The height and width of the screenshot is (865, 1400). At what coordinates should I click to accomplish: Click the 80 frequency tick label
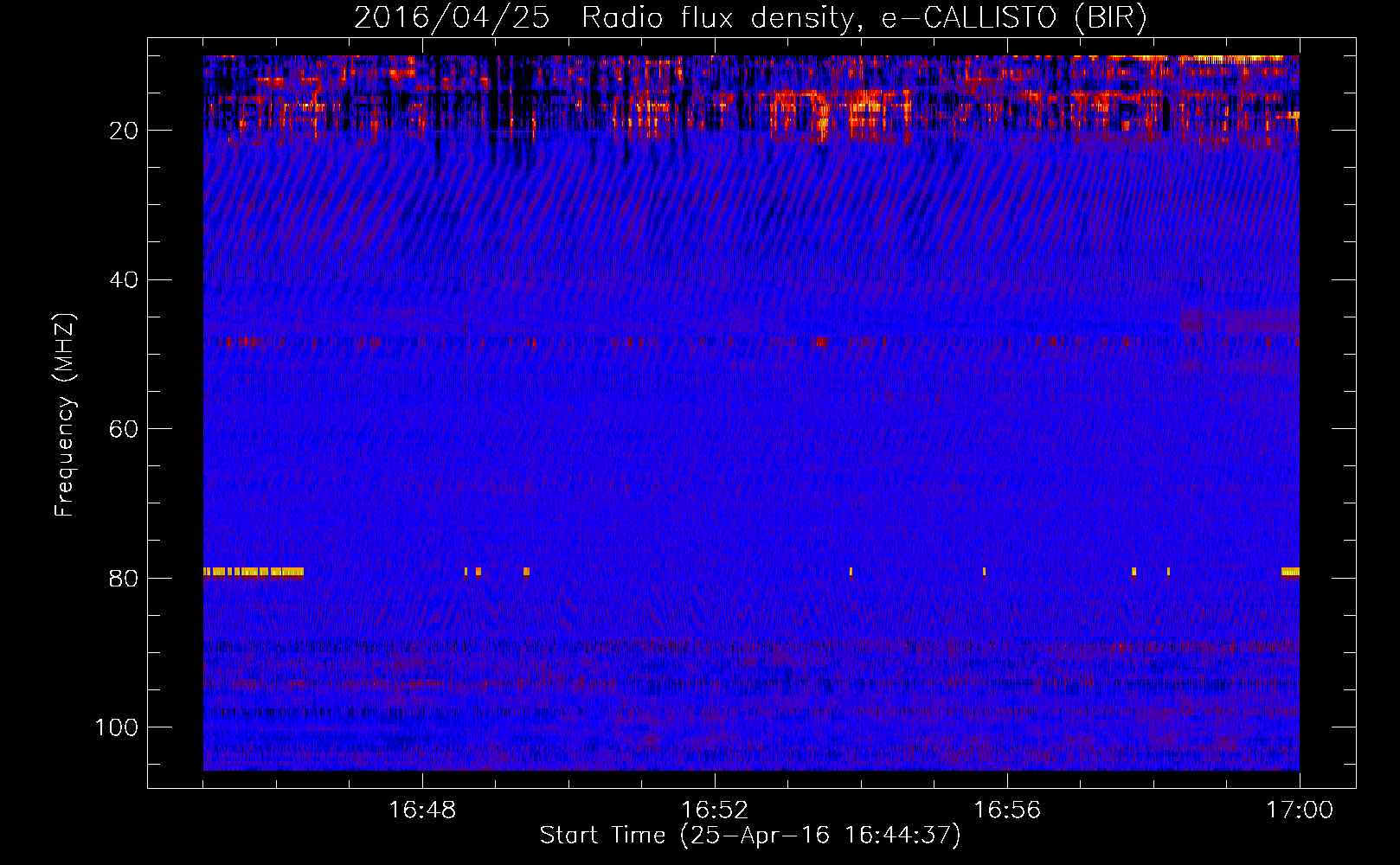[125, 579]
